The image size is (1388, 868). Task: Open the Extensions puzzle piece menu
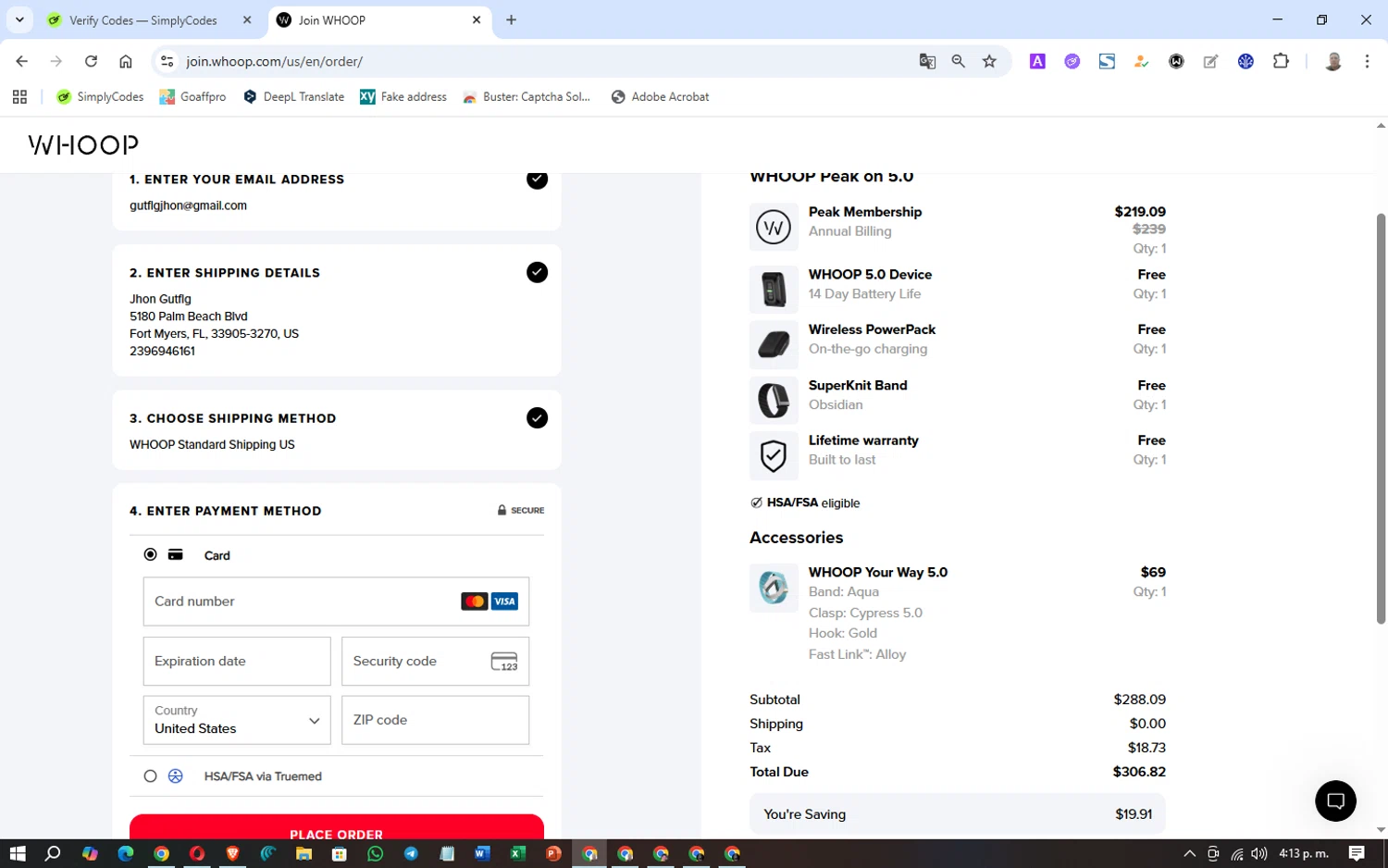coord(1281,61)
